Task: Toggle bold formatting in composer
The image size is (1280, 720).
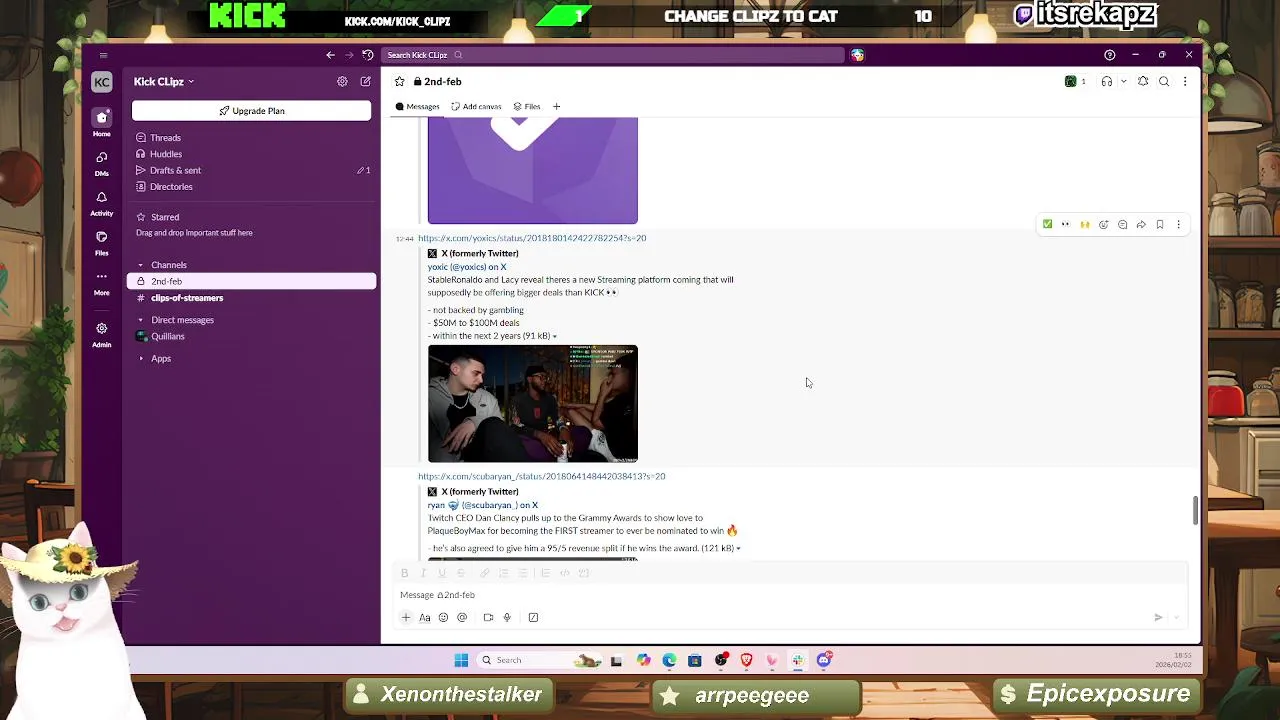Action: pos(404,573)
